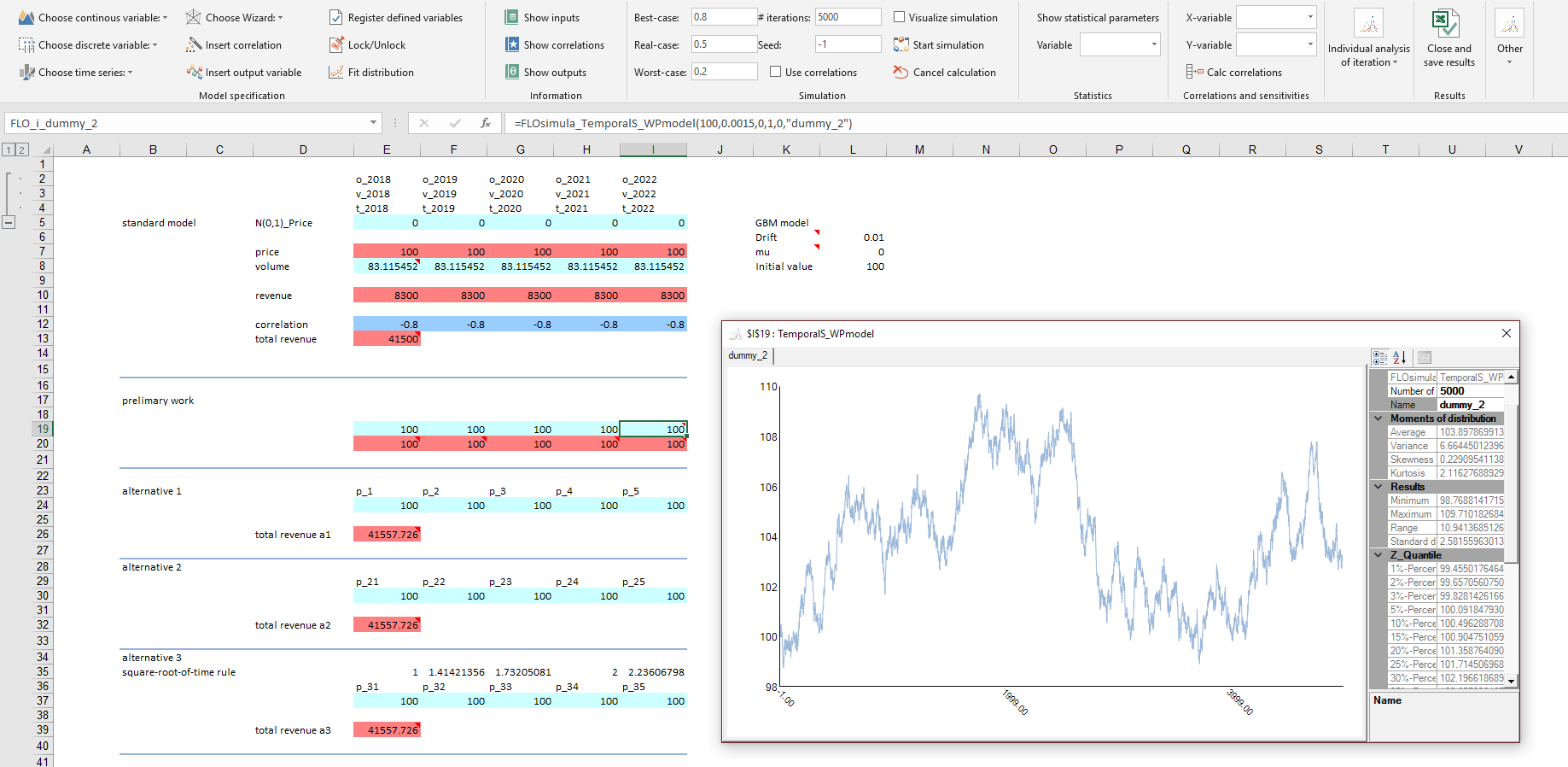This screenshot has height=767, width=1568.
Task: Enable the Visualize simulation checkbox
Action: pos(899,18)
